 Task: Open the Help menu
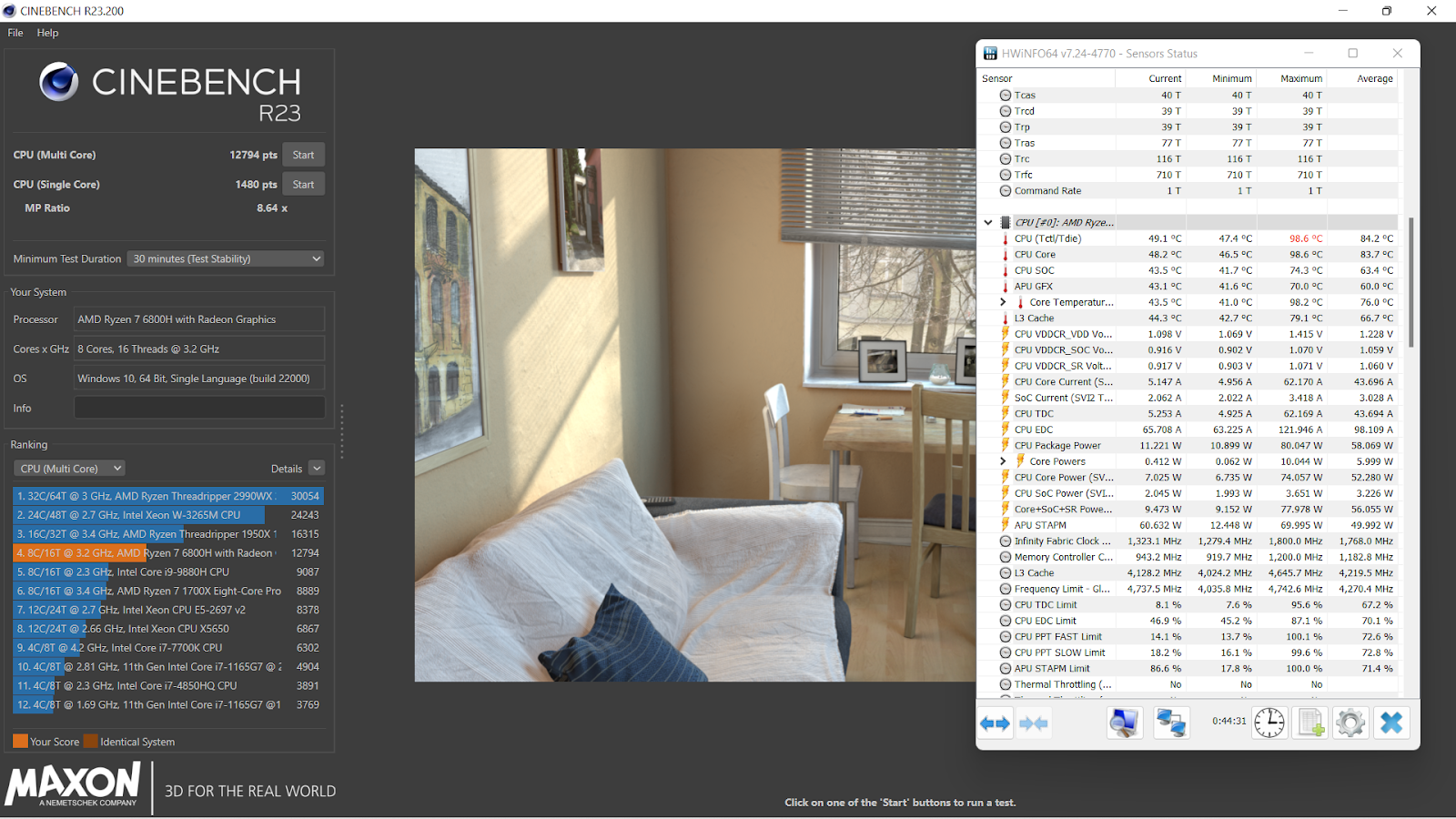pos(47,33)
